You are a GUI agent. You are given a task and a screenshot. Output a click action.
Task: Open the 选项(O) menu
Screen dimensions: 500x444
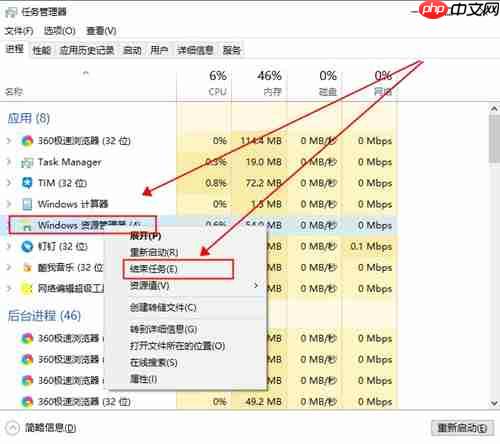pos(60,31)
